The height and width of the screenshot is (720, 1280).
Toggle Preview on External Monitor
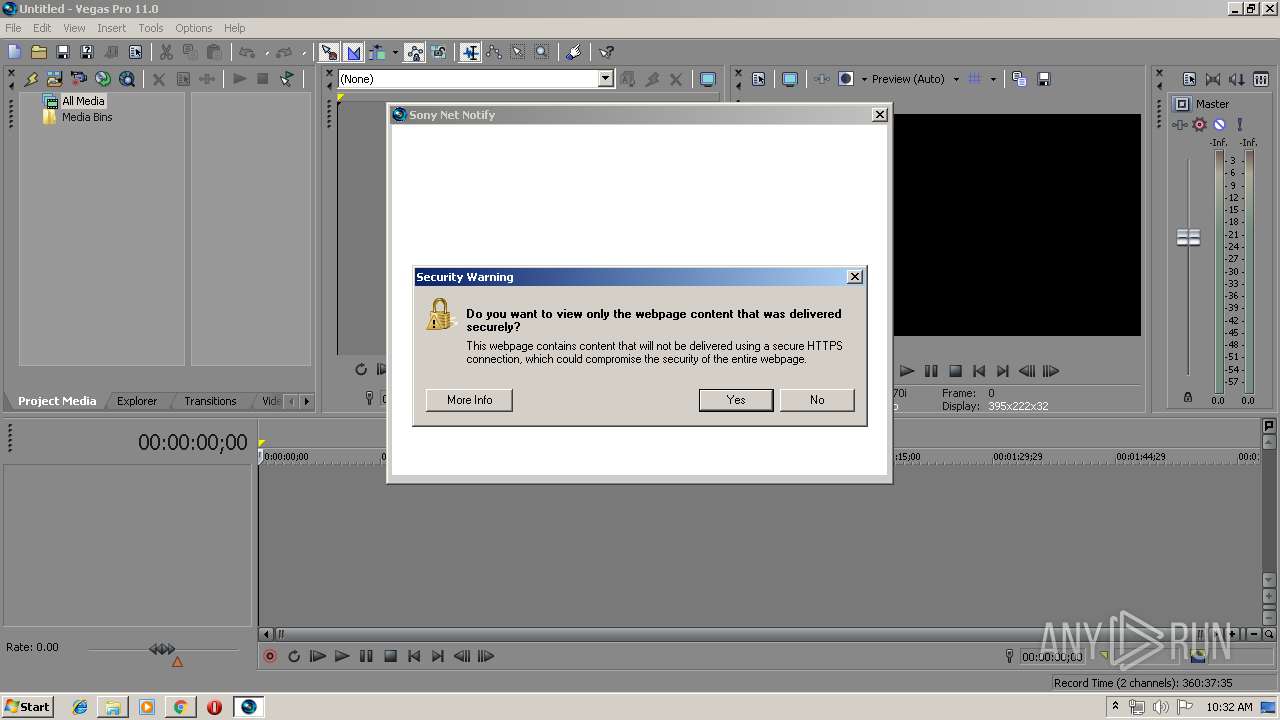(x=790, y=79)
